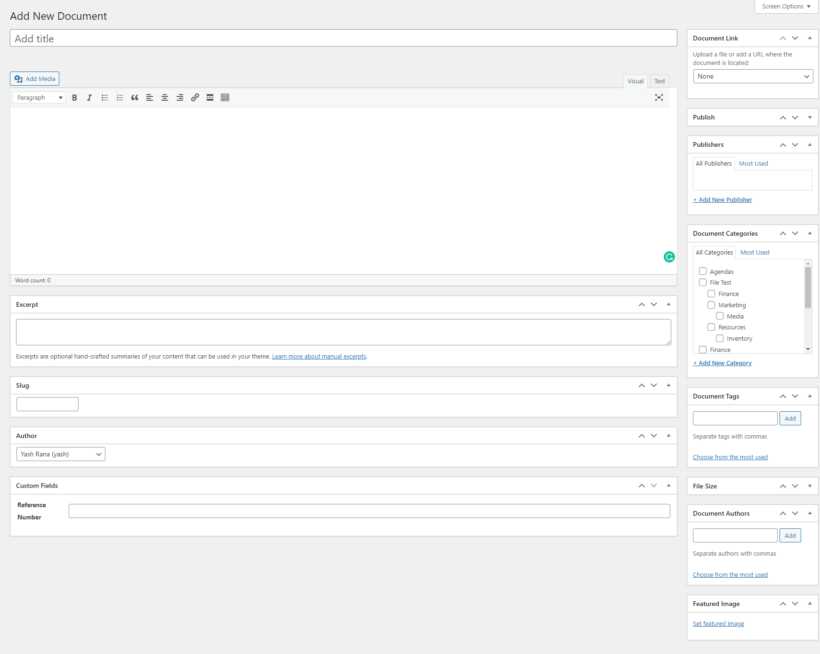Click the Reference Number input field
The height and width of the screenshot is (654, 820).
click(369, 511)
